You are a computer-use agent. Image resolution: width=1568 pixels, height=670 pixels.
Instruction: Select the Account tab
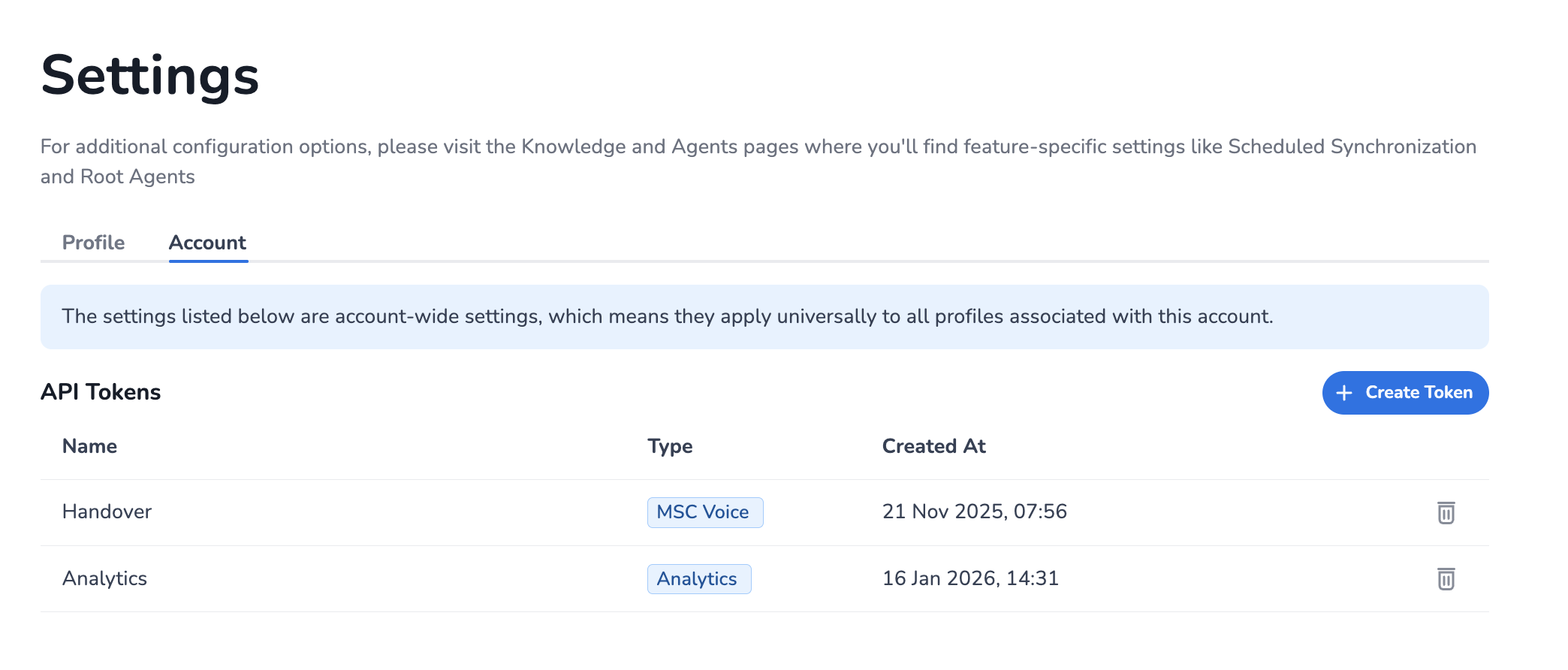tap(207, 243)
